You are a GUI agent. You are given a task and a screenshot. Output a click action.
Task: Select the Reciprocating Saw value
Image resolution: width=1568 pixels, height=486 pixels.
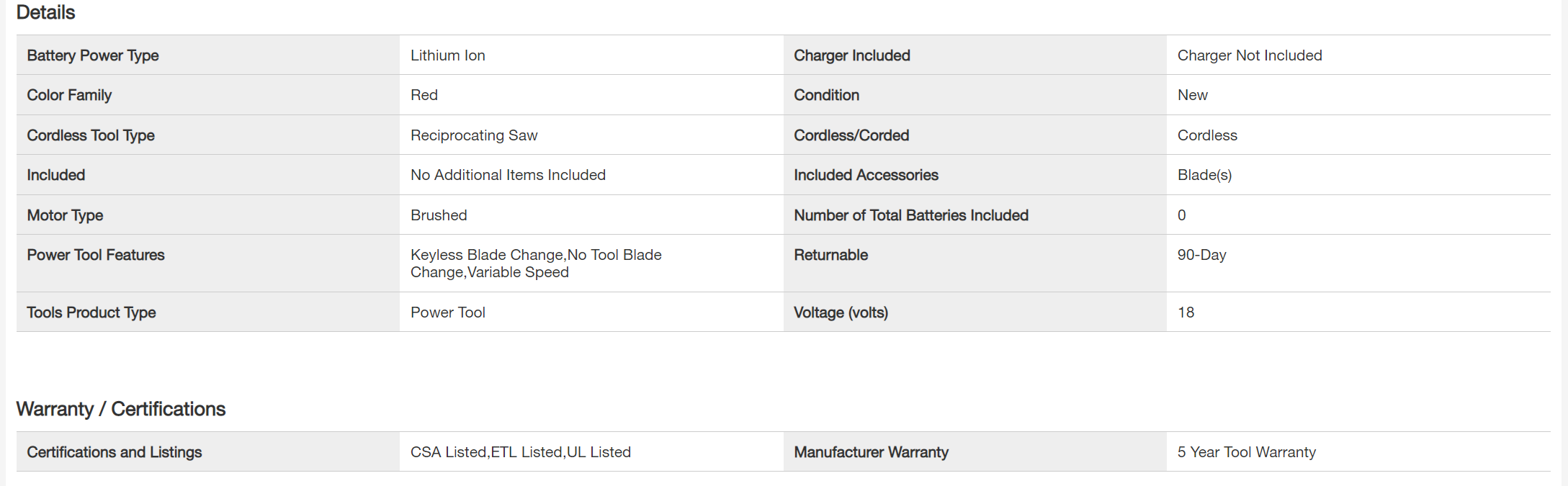(474, 135)
